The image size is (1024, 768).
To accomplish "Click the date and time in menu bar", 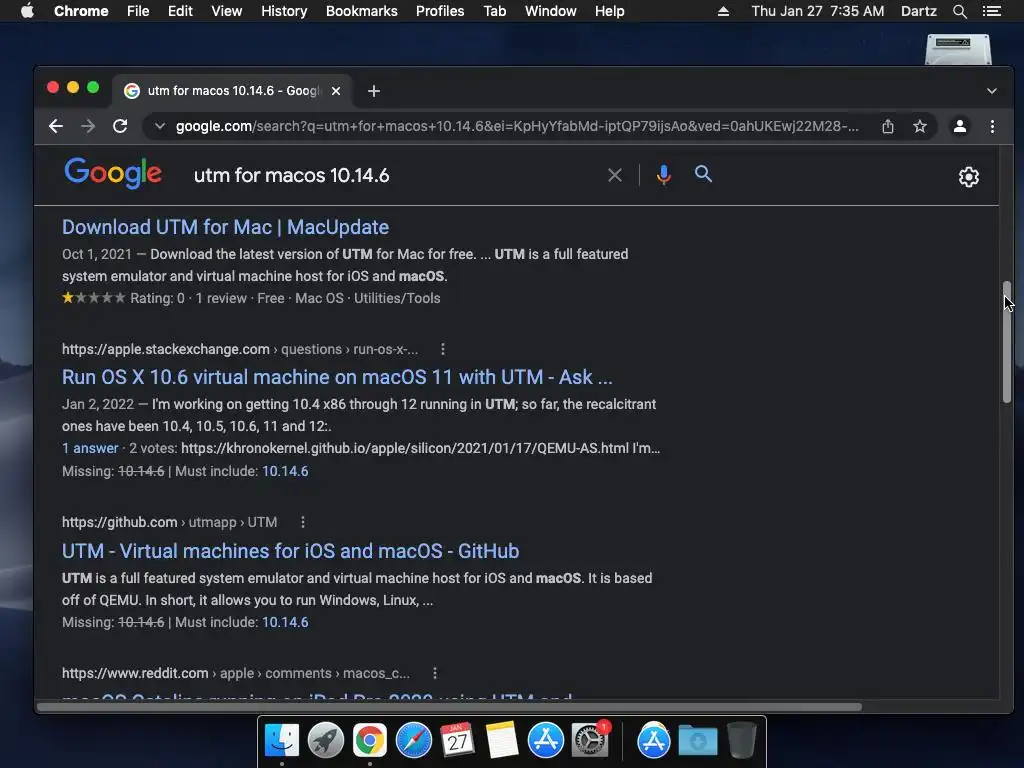I will [818, 11].
